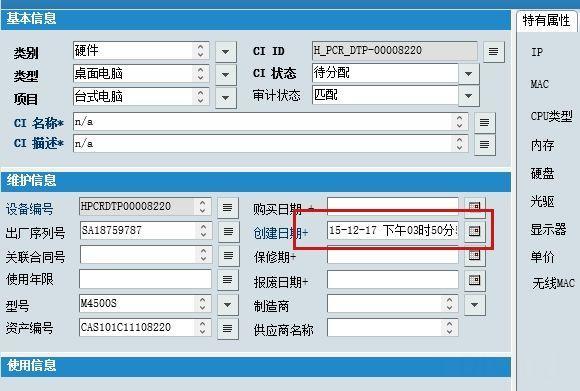
Task: Click the 无线MAC attribute label
Action: [553, 283]
